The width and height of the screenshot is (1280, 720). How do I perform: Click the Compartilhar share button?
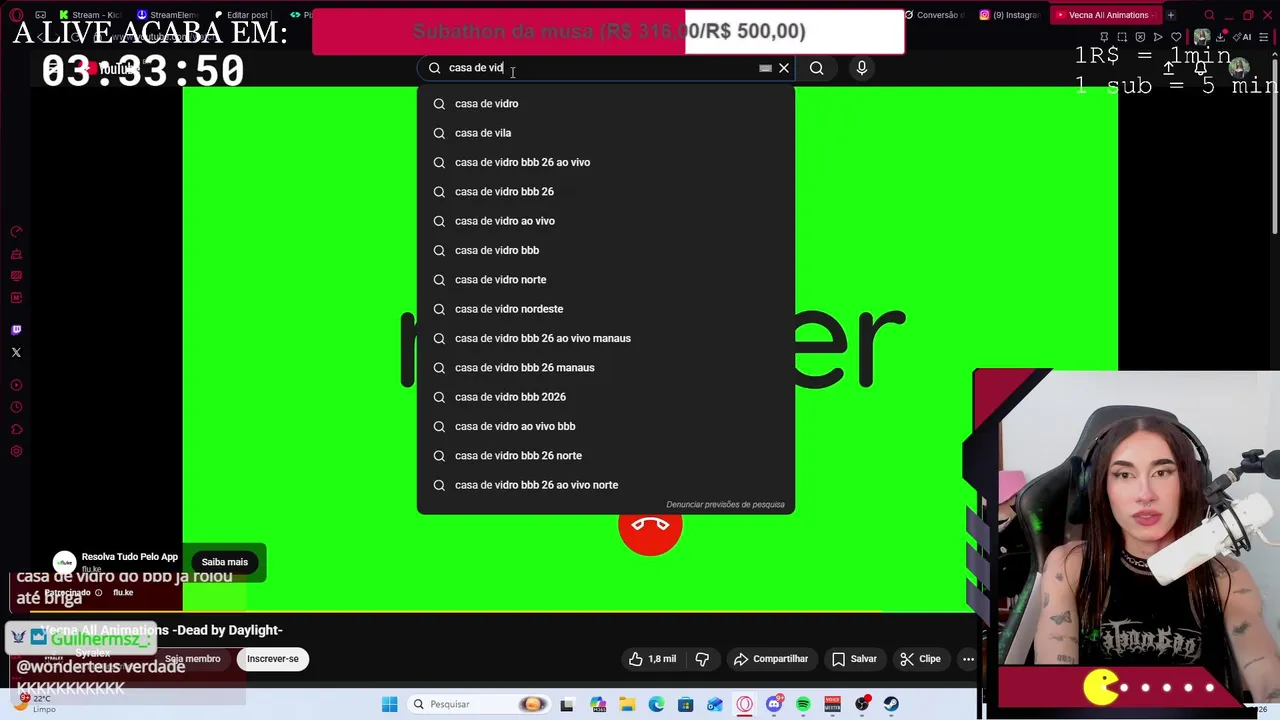click(770, 659)
